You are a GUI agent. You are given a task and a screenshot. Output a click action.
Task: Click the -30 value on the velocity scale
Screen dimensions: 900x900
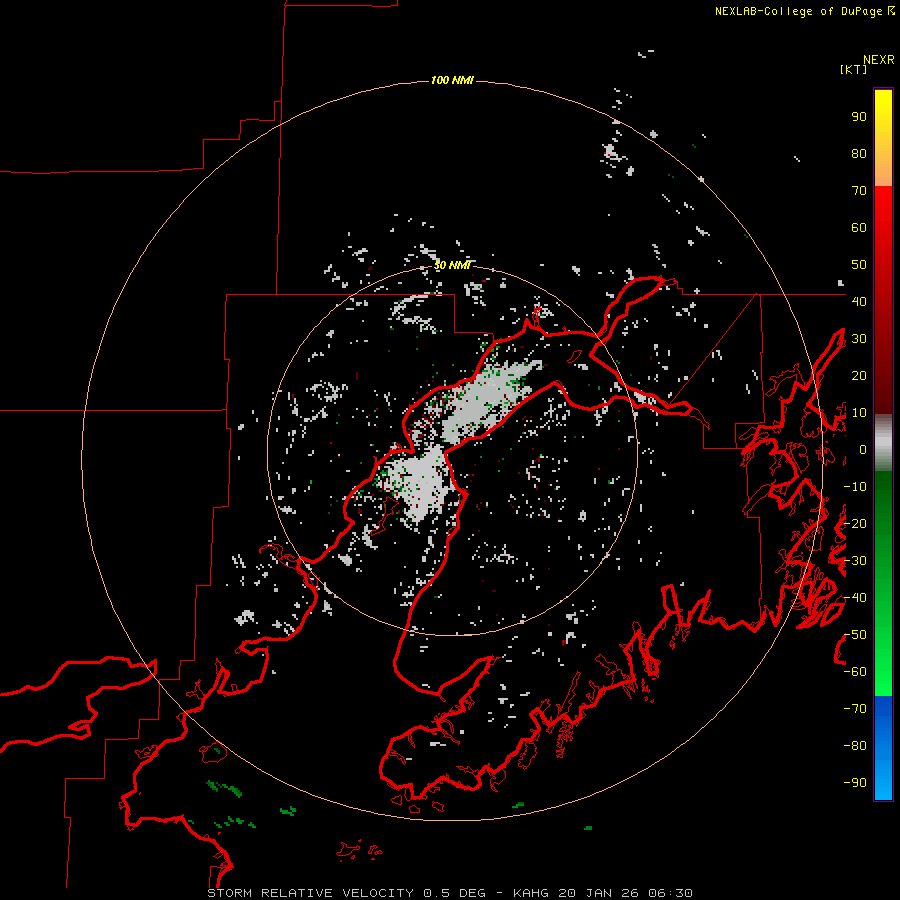click(x=855, y=561)
